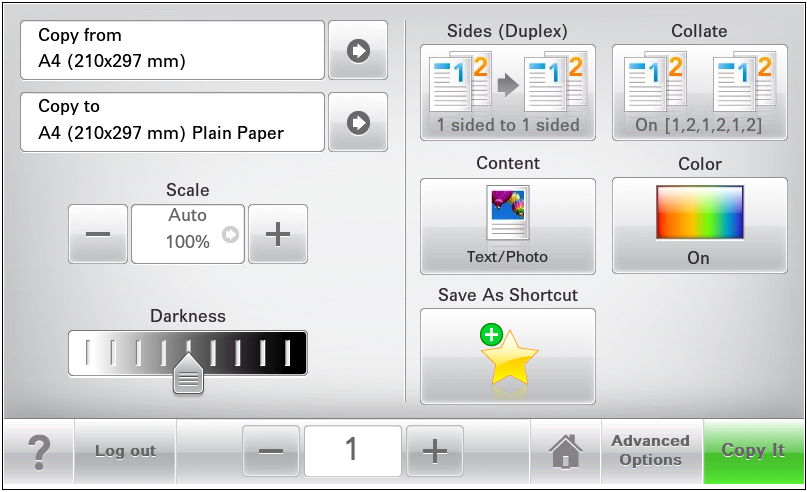Increase scale with the plus button
Image resolution: width=807 pixels, height=492 pixels.
point(277,234)
